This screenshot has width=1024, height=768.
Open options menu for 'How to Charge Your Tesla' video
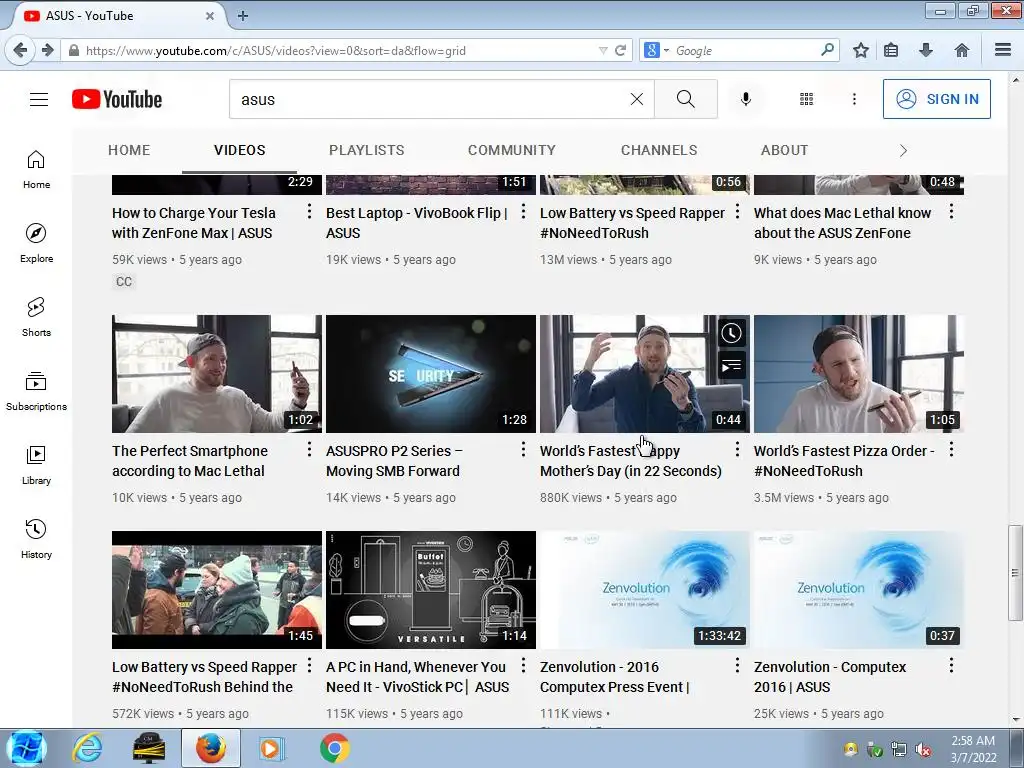pos(309,212)
